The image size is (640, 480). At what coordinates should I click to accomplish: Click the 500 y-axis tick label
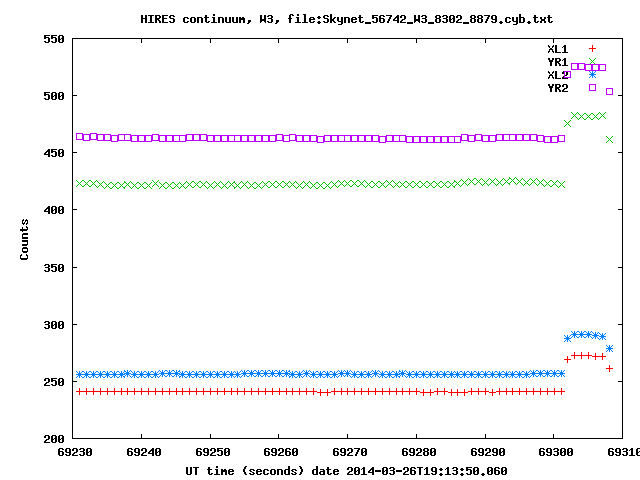click(54, 96)
